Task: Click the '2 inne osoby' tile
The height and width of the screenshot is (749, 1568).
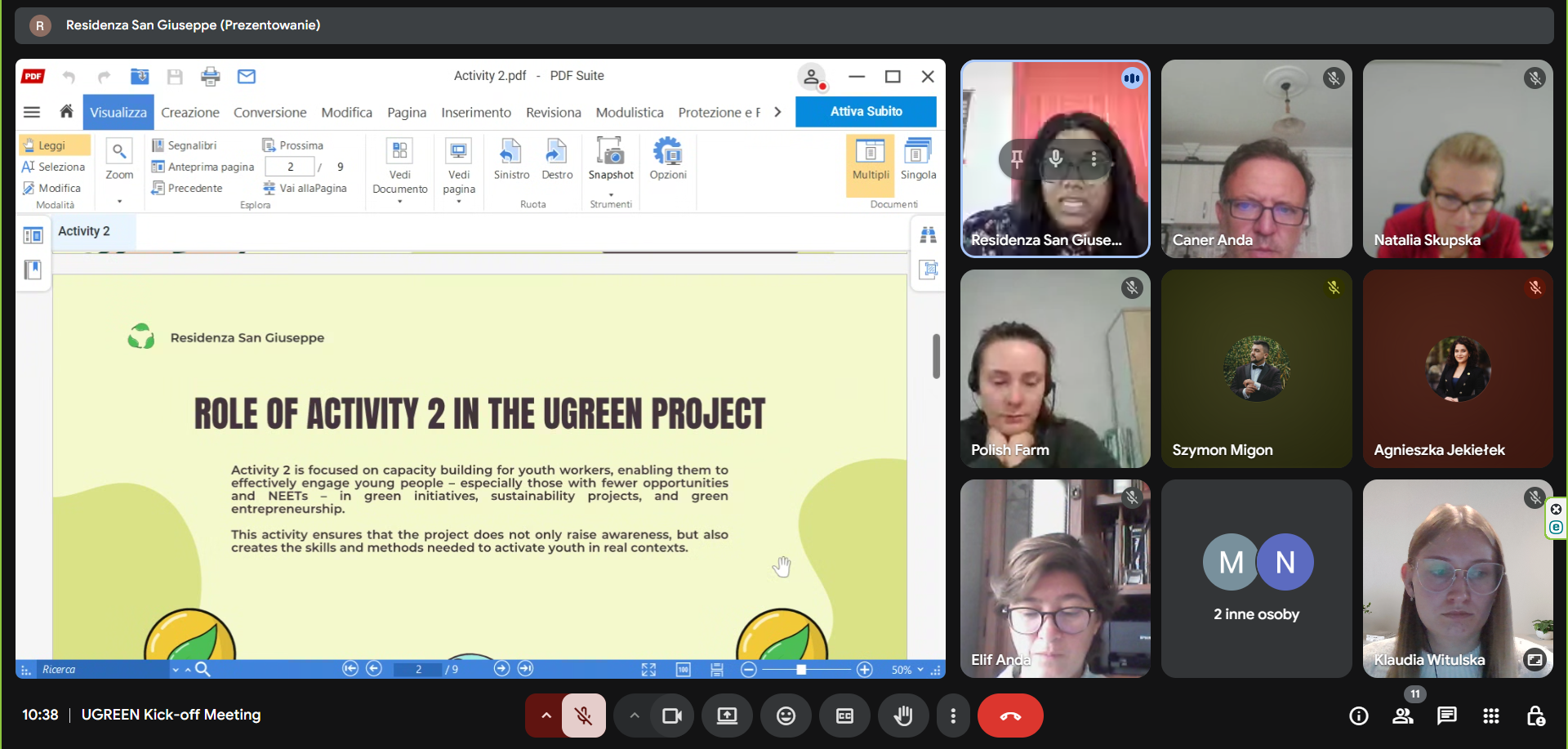Action: [1256, 578]
